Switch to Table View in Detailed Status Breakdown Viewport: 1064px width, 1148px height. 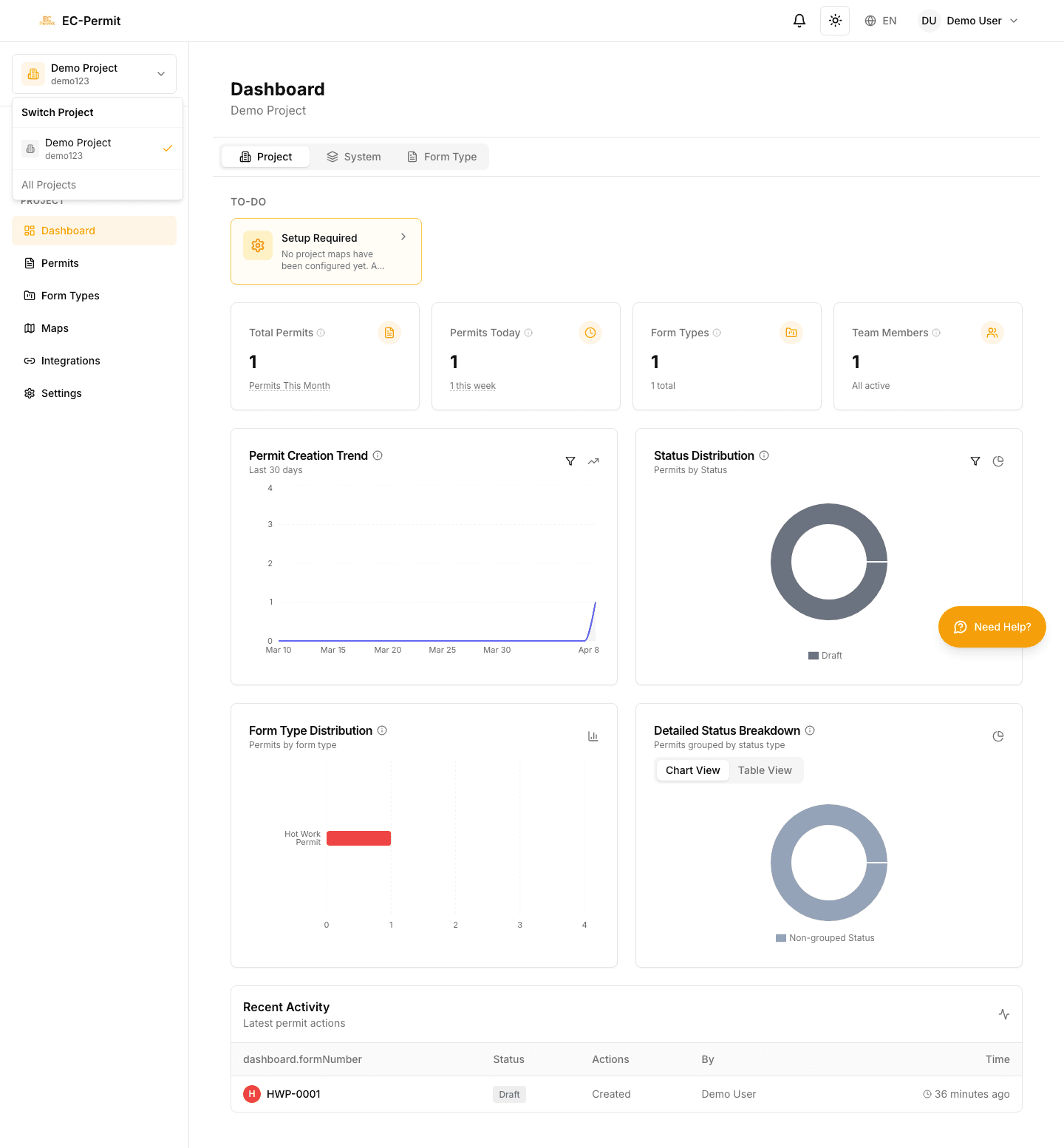pyautogui.click(x=765, y=770)
